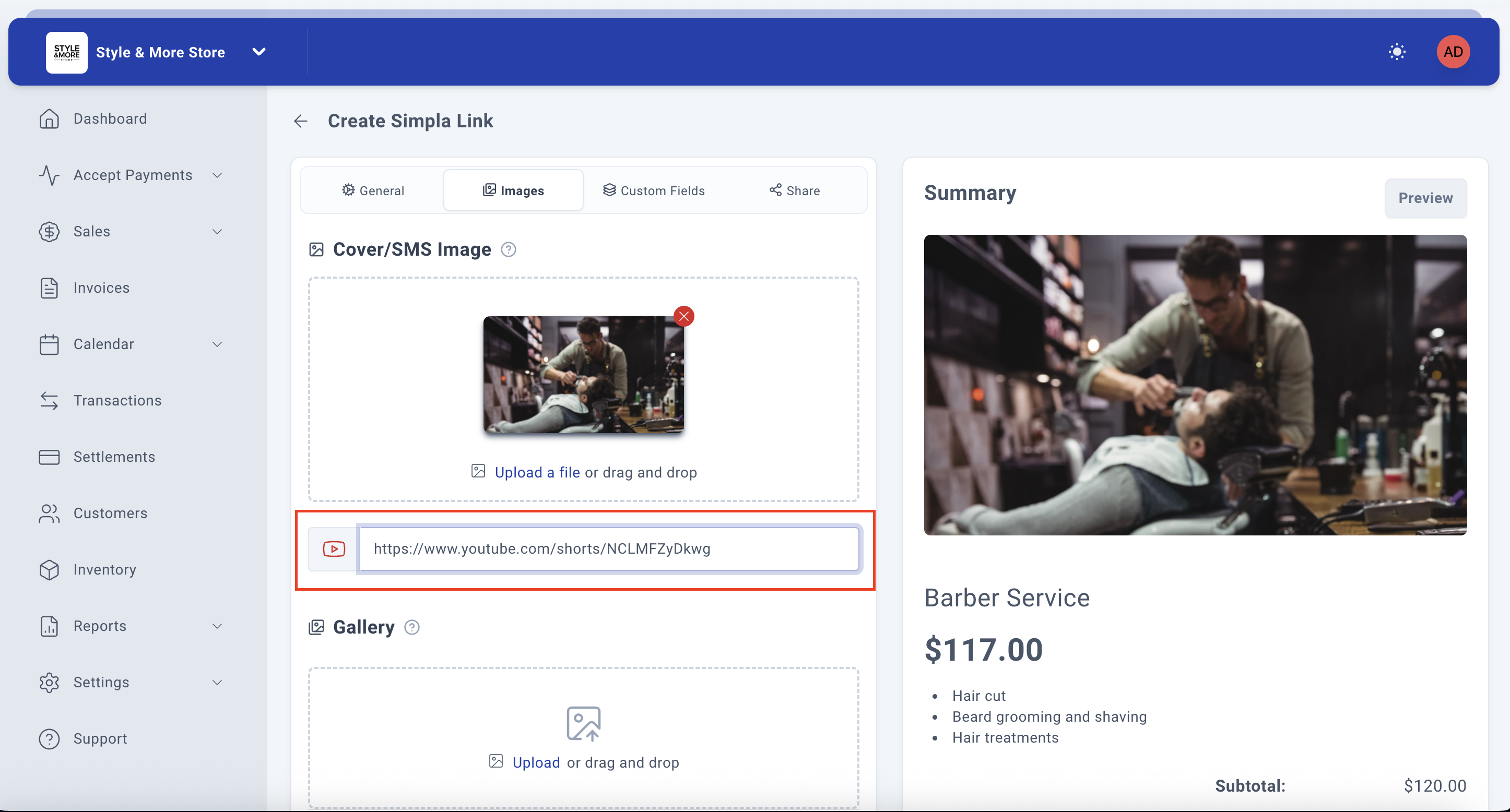Screen dimensions: 1510x812
Task: Click the 'Upload a file' link
Action: pos(537,472)
